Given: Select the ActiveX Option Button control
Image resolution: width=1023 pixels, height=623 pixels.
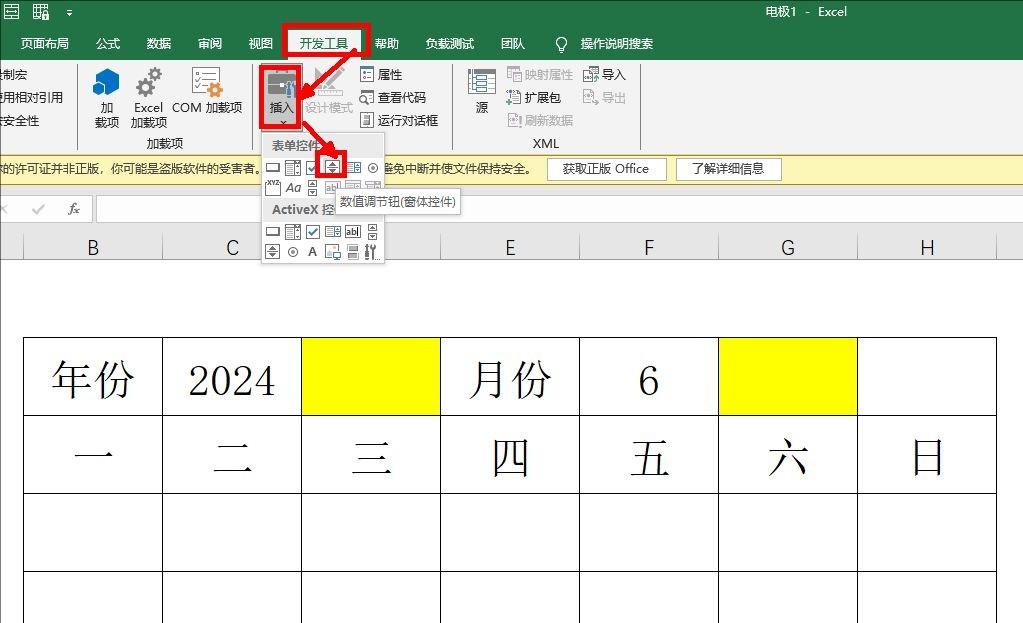Looking at the screenshot, I should tap(293, 251).
